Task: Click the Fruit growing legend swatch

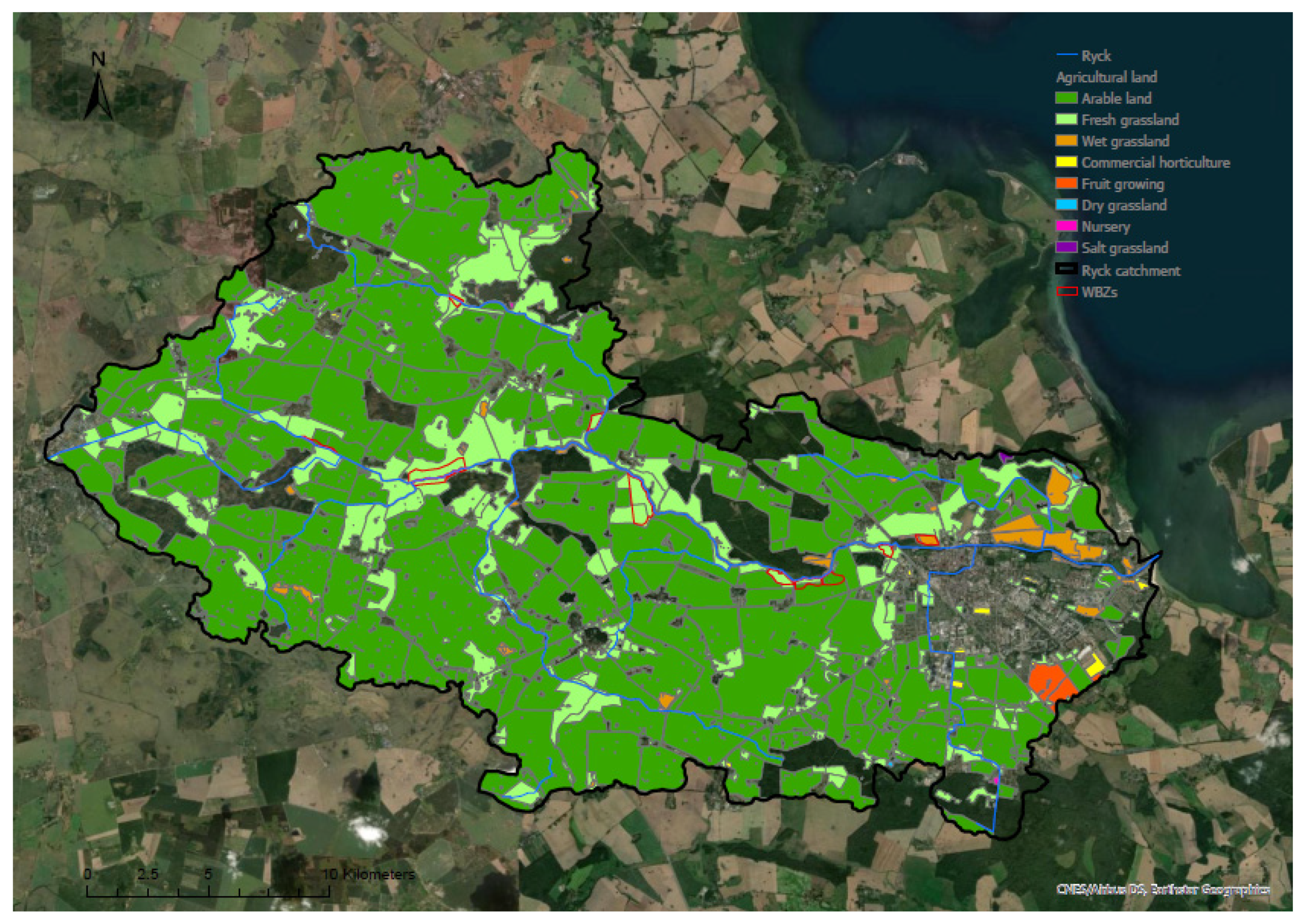Action: coord(1066,184)
